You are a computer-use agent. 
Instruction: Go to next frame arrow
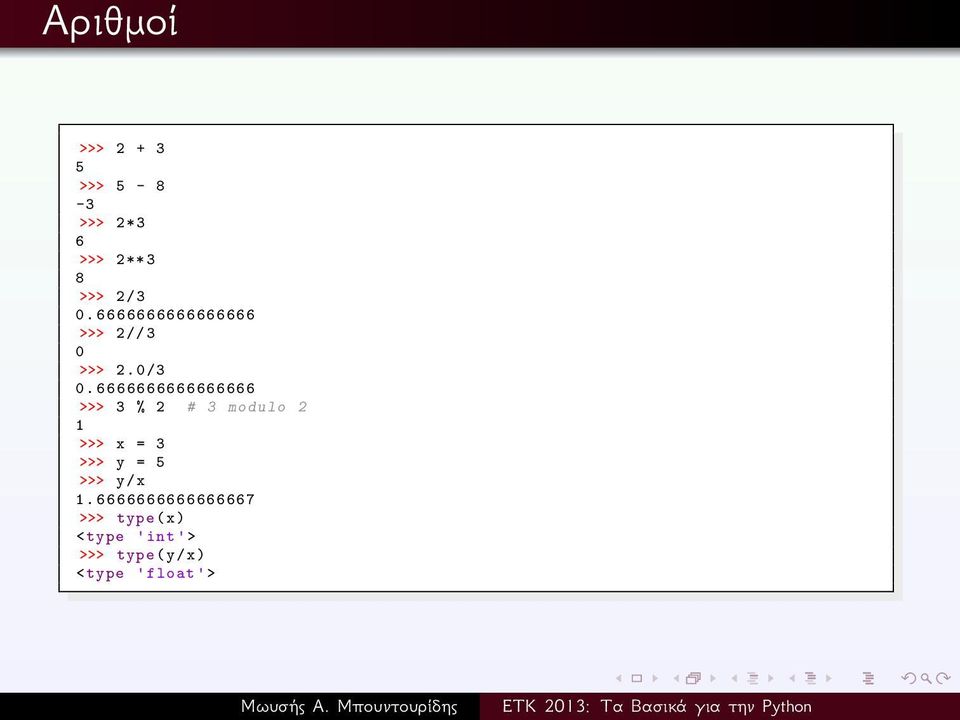[x=713, y=678]
